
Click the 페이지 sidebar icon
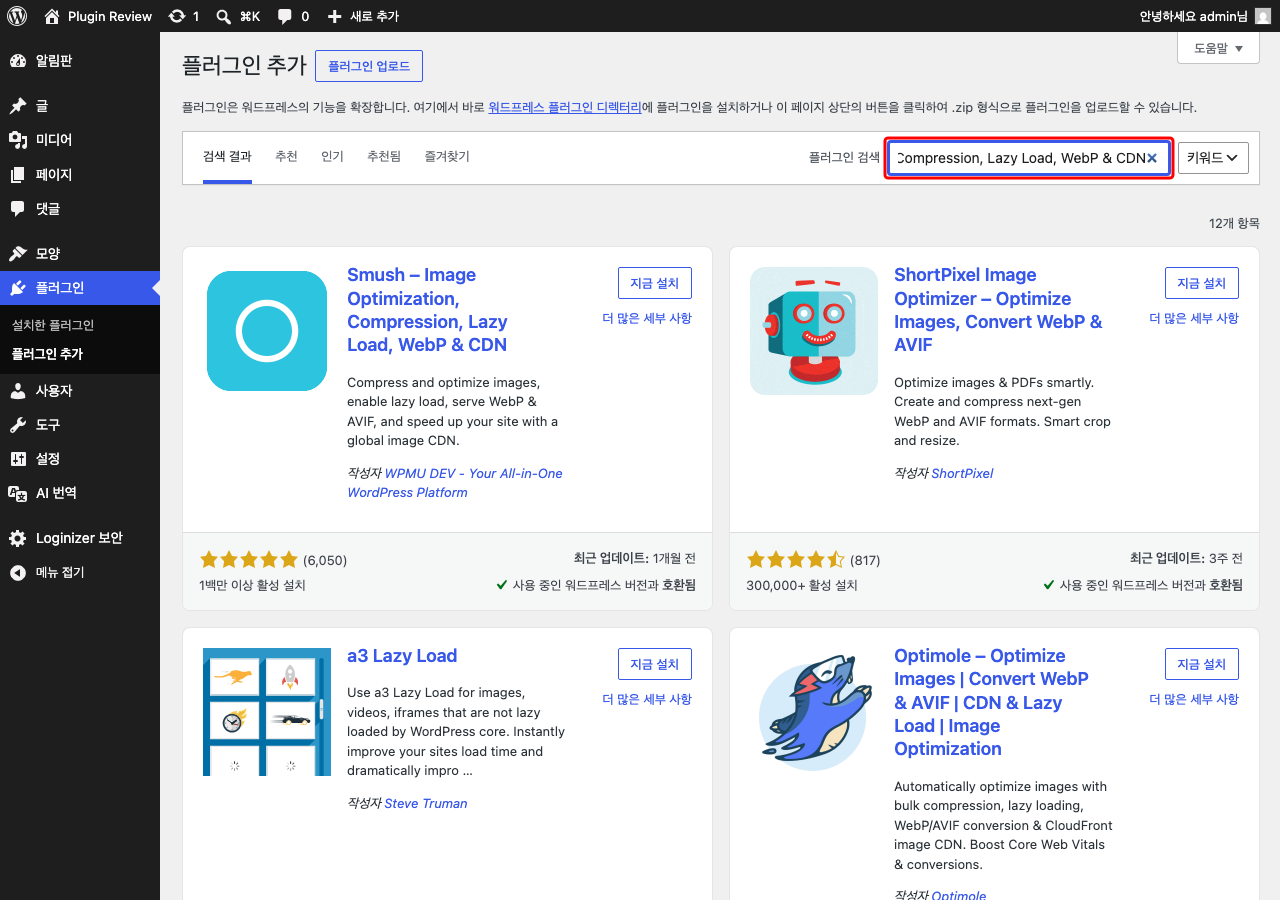pyautogui.click(x=18, y=175)
